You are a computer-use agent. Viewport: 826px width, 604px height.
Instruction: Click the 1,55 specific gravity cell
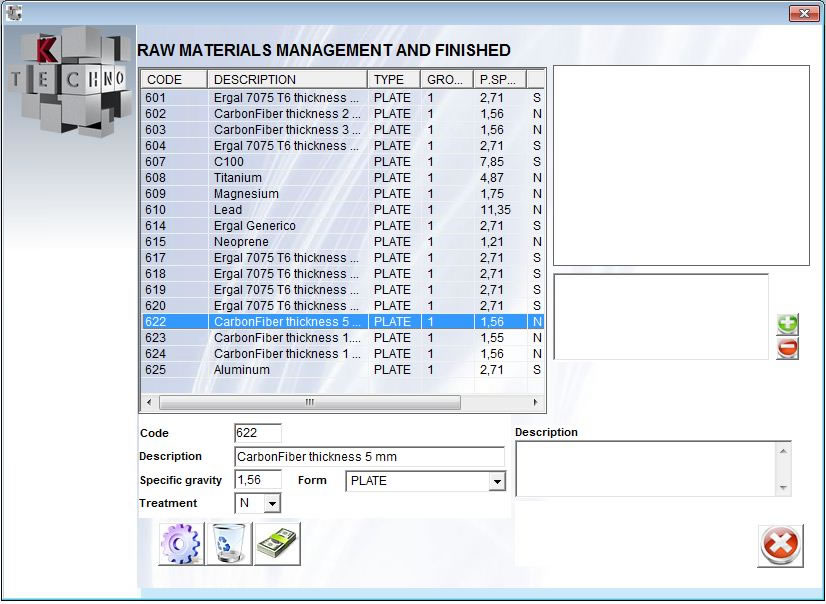click(500, 338)
